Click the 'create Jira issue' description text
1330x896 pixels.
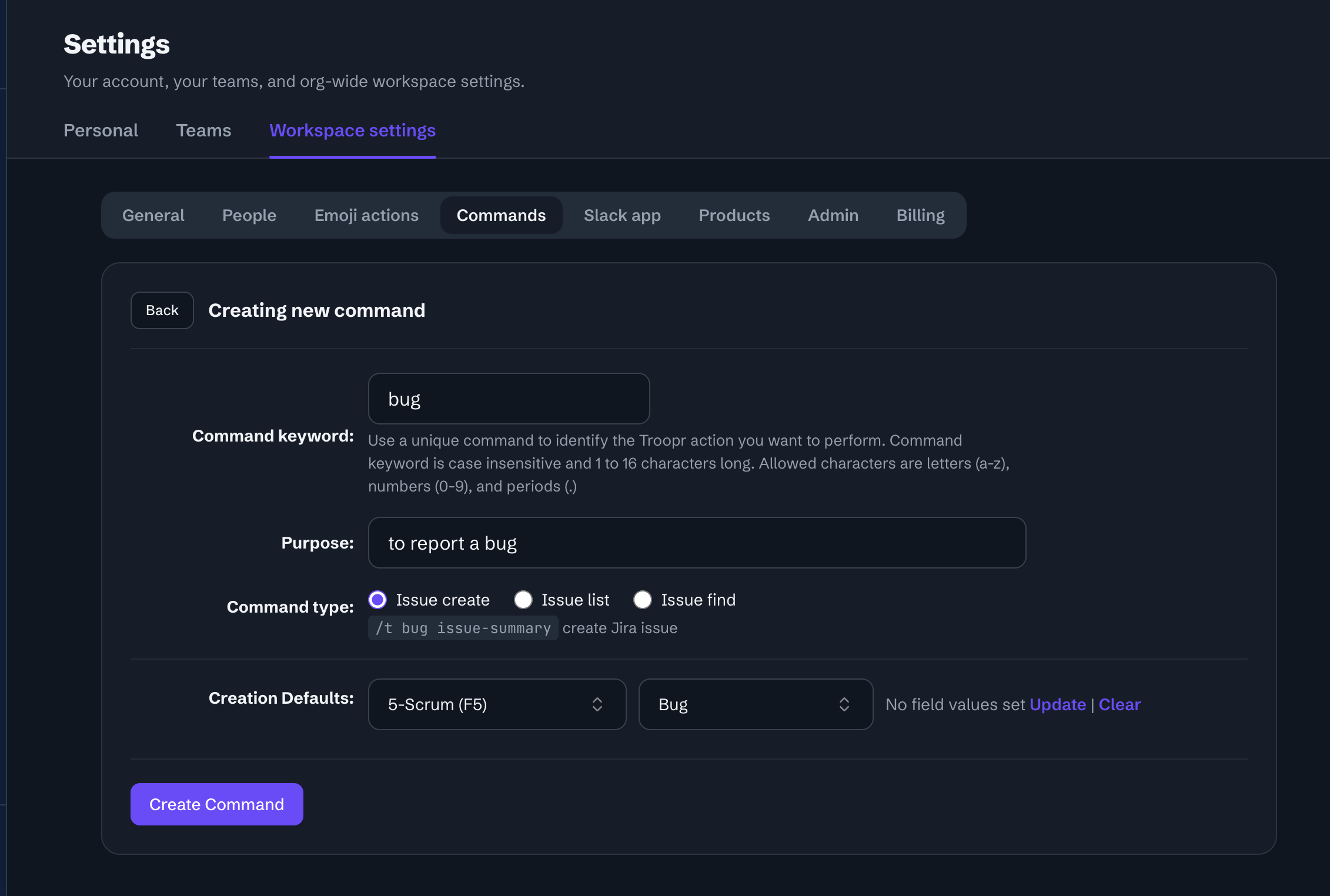coord(620,628)
